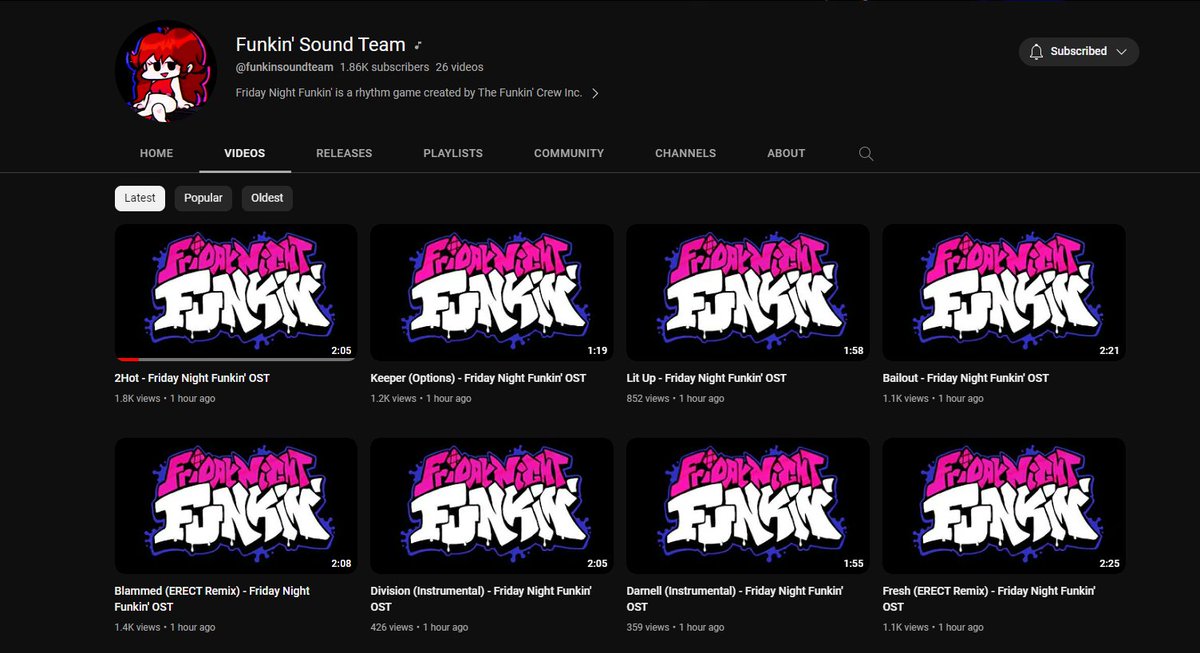Click the Keeper (Options) video title
Image resolution: width=1200 pixels, height=653 pixels.
point(478,378)
